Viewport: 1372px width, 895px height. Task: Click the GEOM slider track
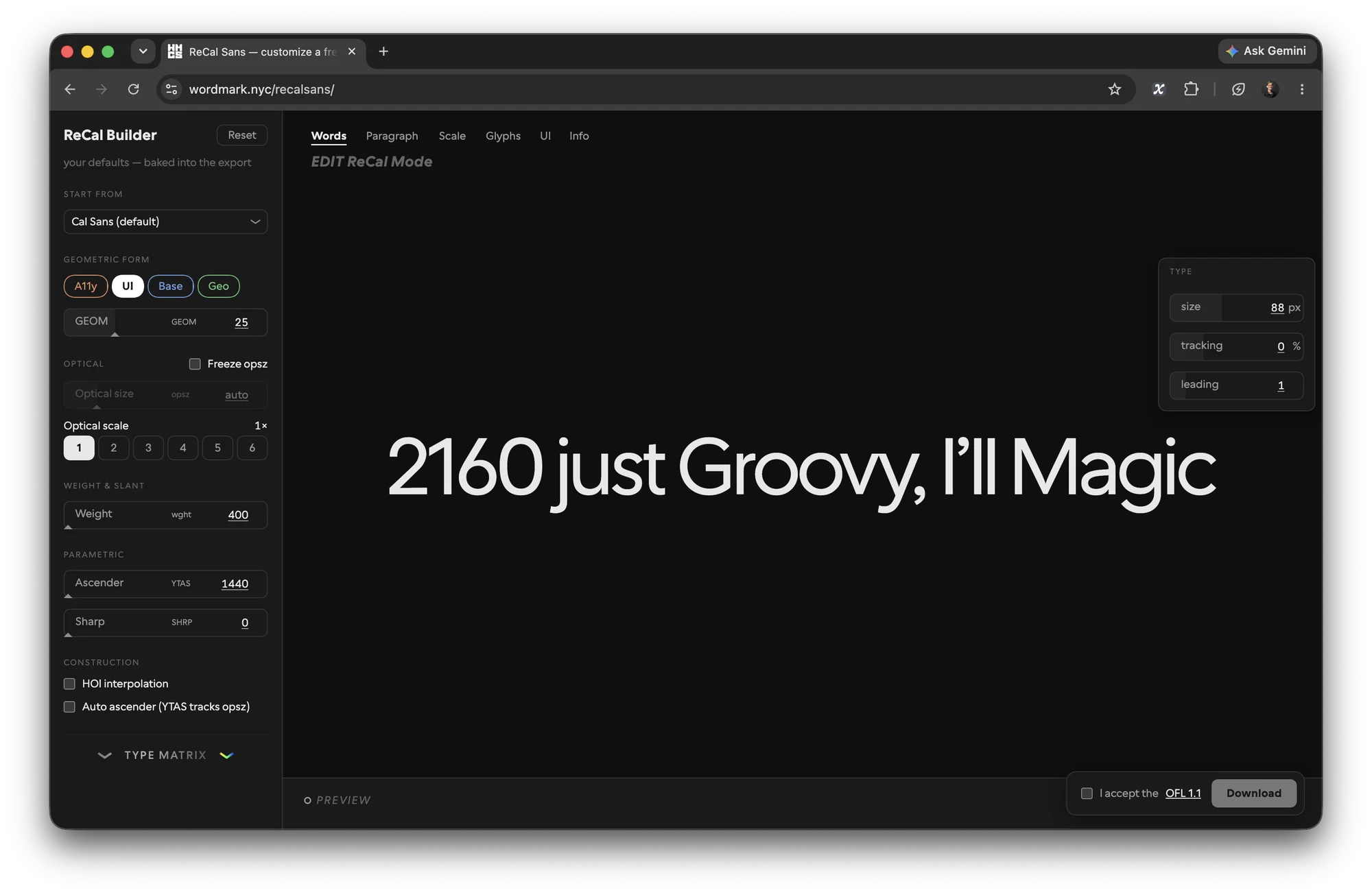click(165, 322)
